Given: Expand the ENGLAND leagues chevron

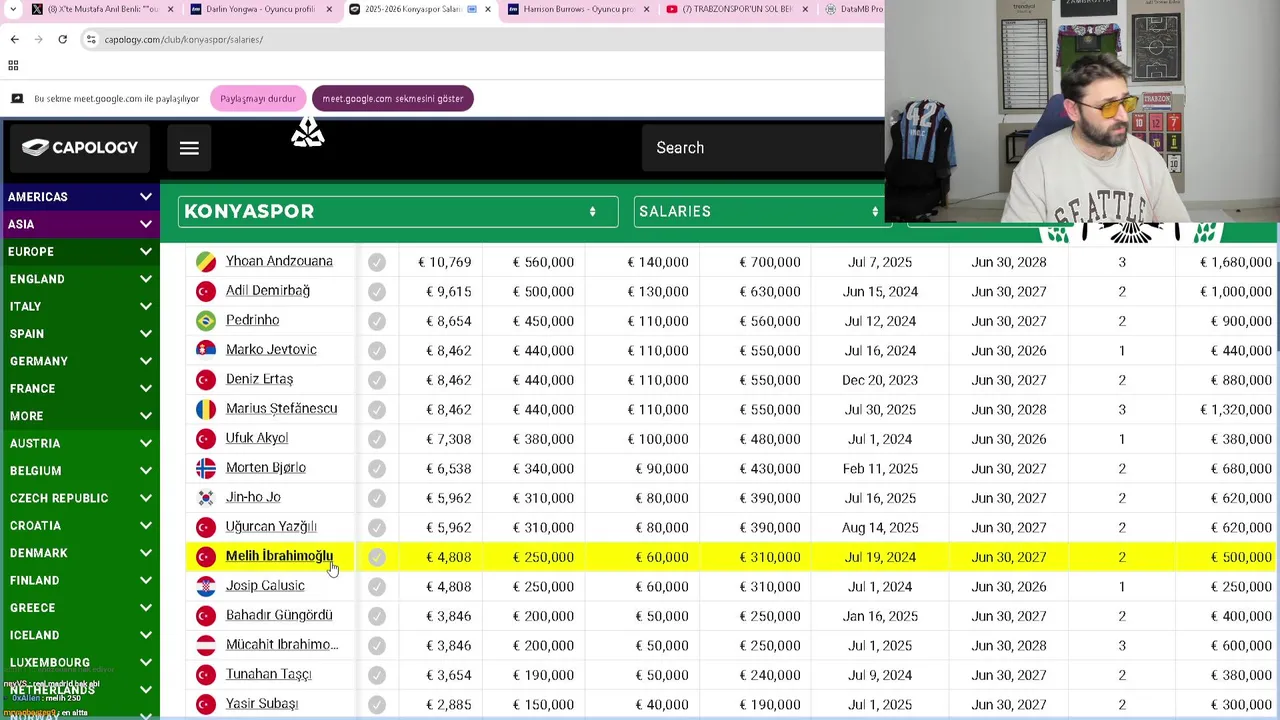Looking at the screenshot, I should [x=146, y=279].
